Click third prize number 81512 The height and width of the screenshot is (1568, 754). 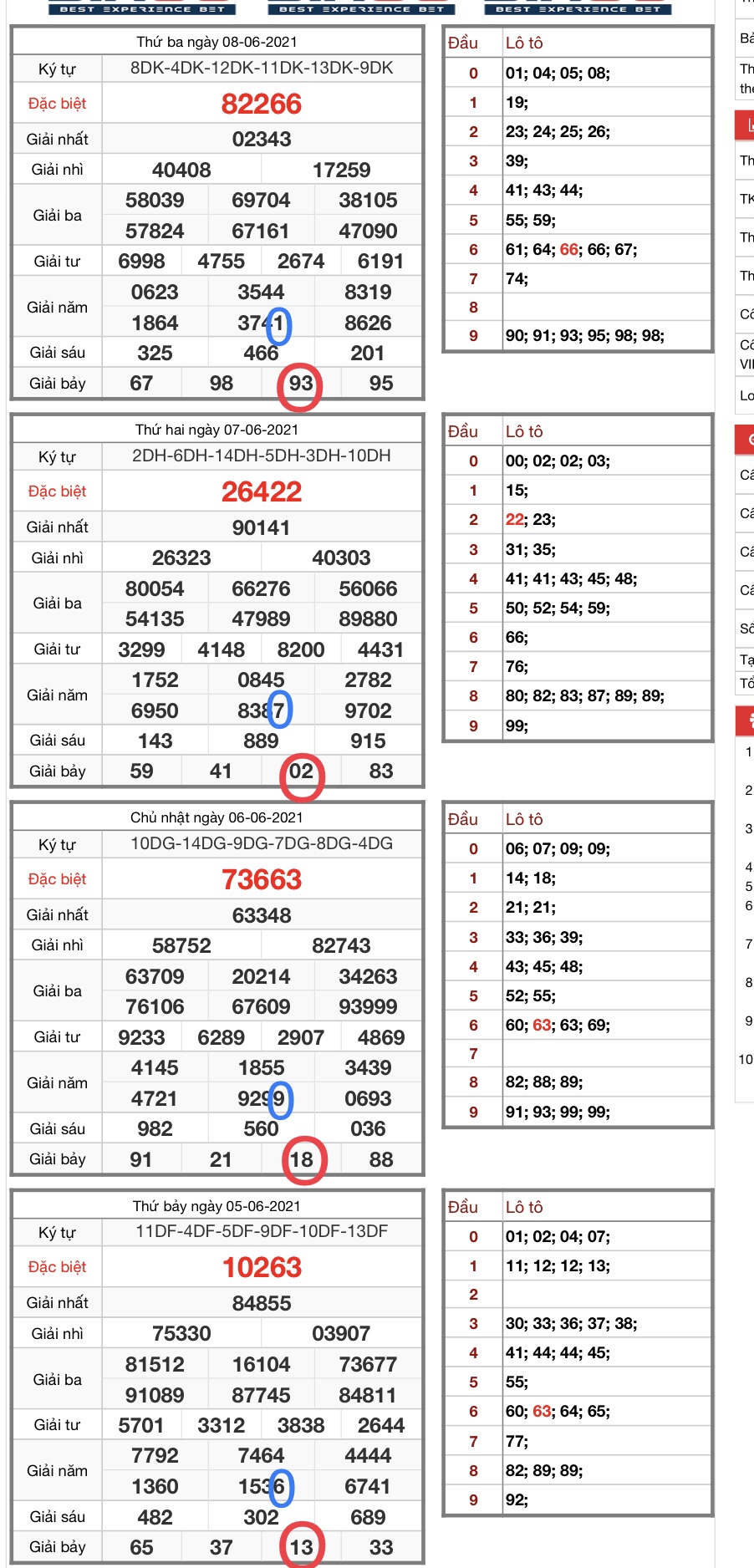point(155,1364)
